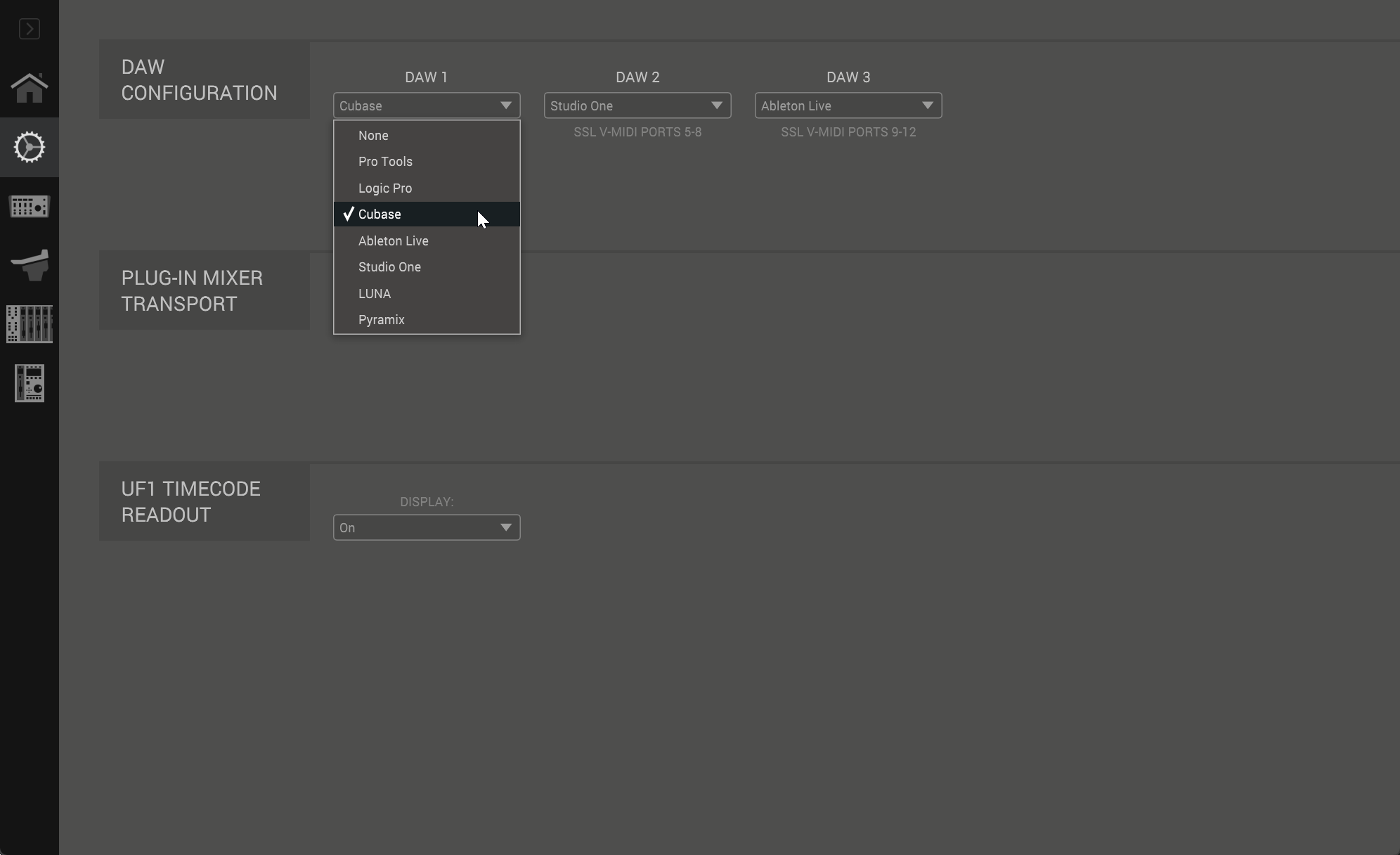The height and width of the screenshot is (855, 1400).
Task: Go to the Home page icon
Action: 30,88
